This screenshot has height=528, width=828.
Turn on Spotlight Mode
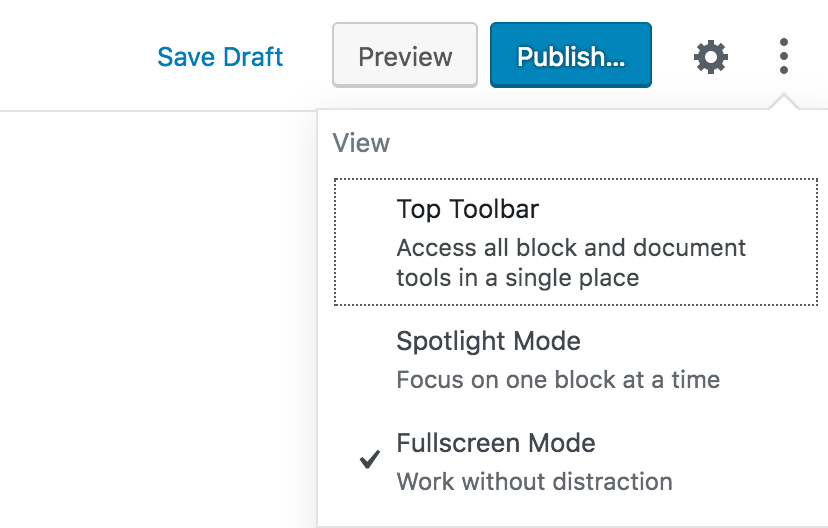click(x=576, y=360)
